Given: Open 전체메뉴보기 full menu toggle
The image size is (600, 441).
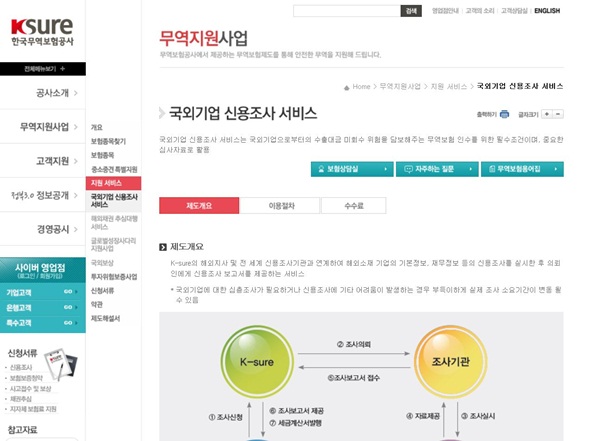Looking at the screenshot, I should click(42, 69).
